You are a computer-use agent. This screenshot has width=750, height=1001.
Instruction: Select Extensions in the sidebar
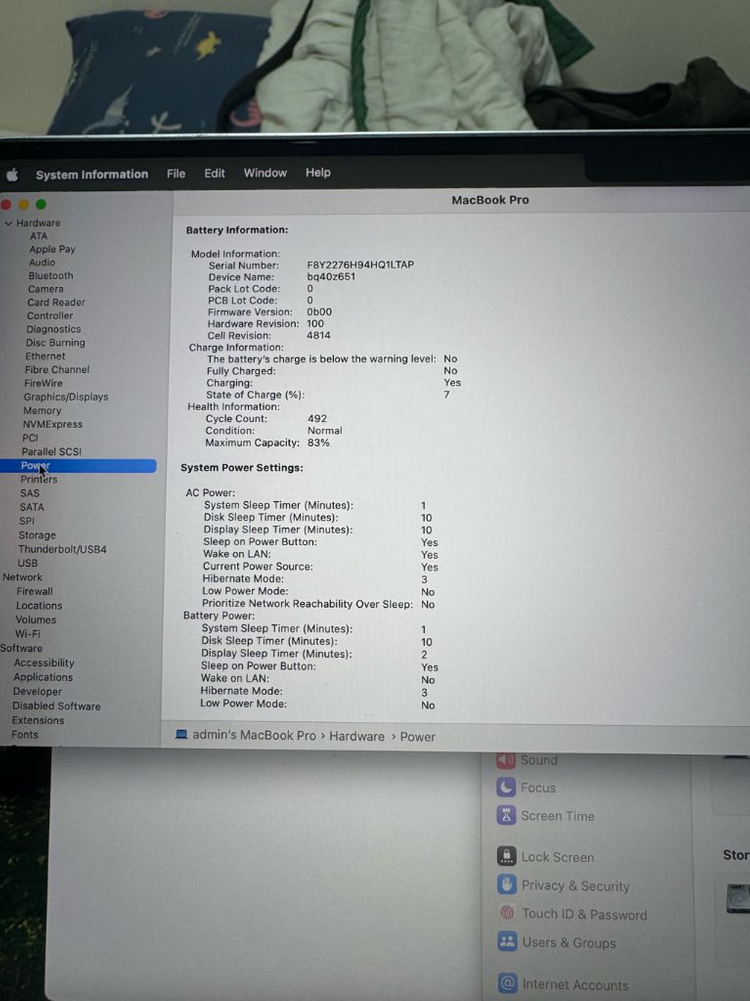(x=38, y=721)
